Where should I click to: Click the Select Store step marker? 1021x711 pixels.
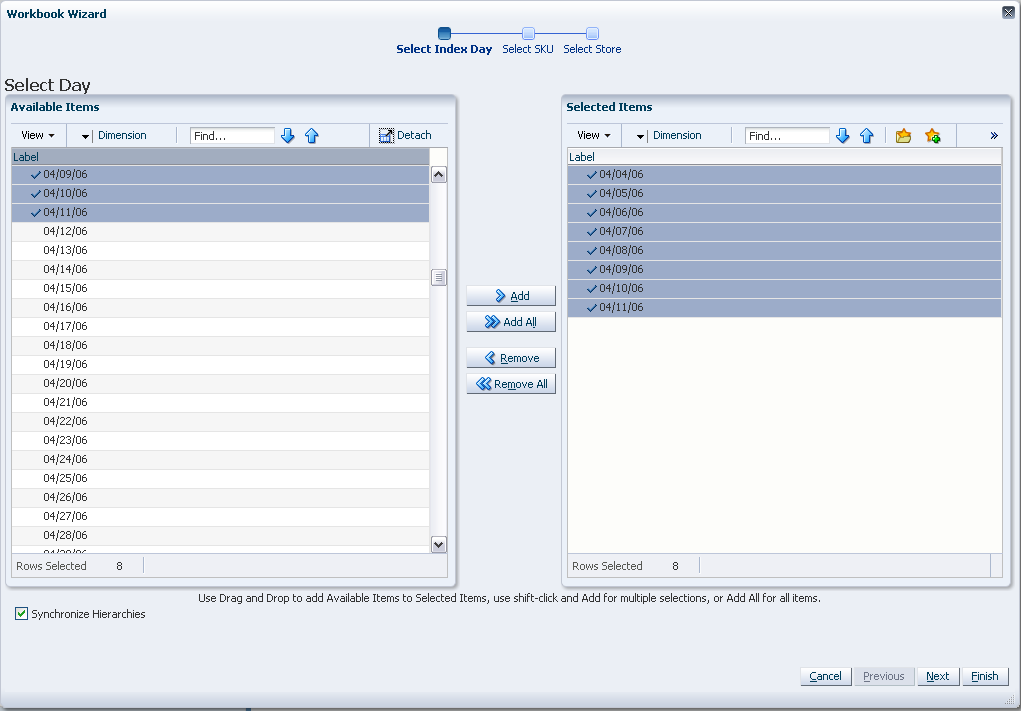593,33
